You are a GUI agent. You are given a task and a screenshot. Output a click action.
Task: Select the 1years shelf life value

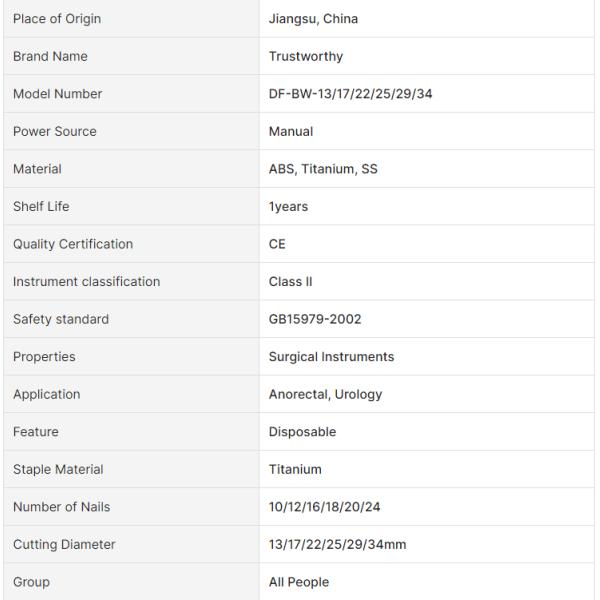pos(288,206)
